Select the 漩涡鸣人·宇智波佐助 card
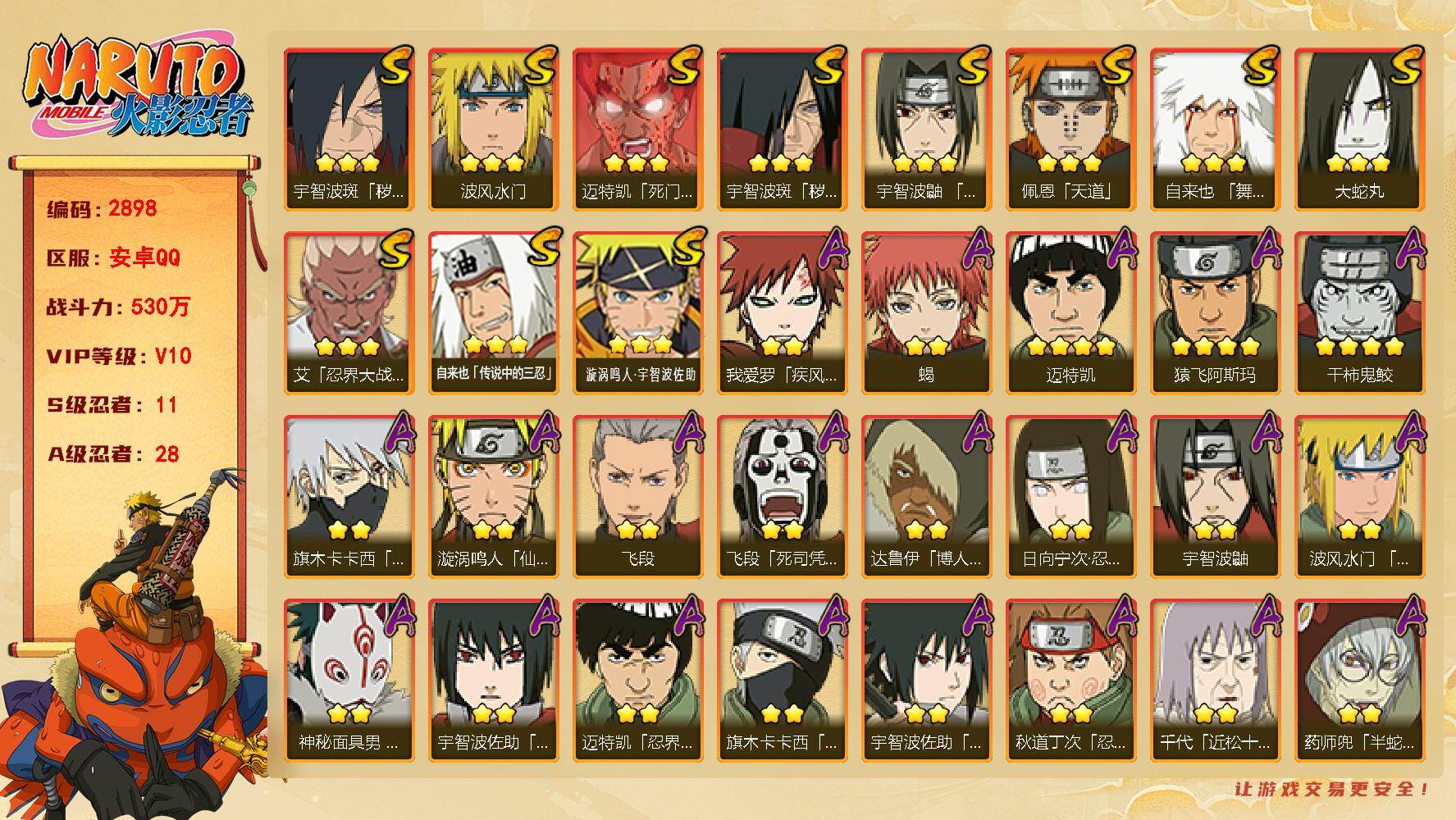This screenshot has width=1456, height=820. 637,313
